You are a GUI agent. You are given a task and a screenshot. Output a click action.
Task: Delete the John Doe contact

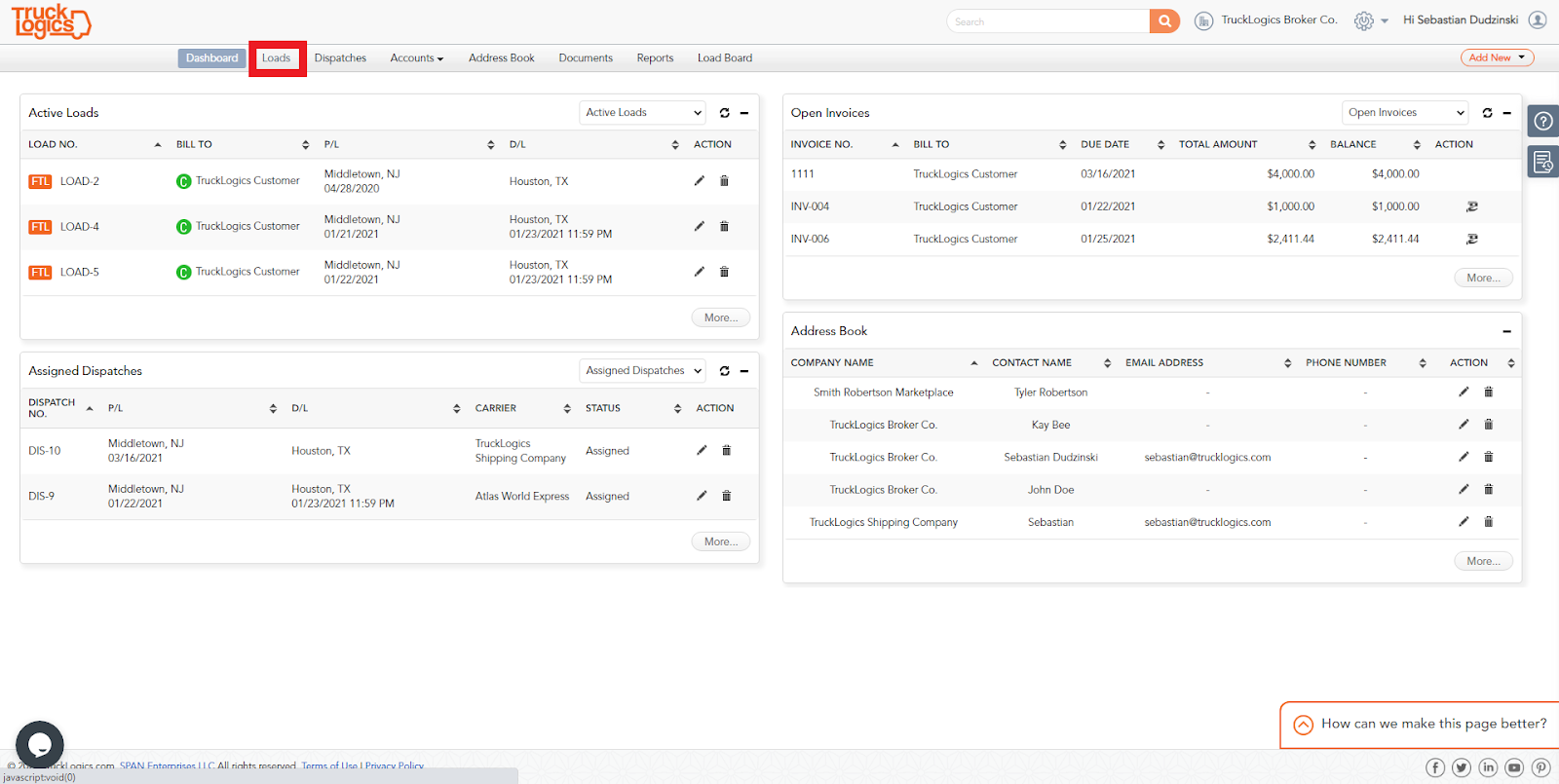tap(1489, 489)
